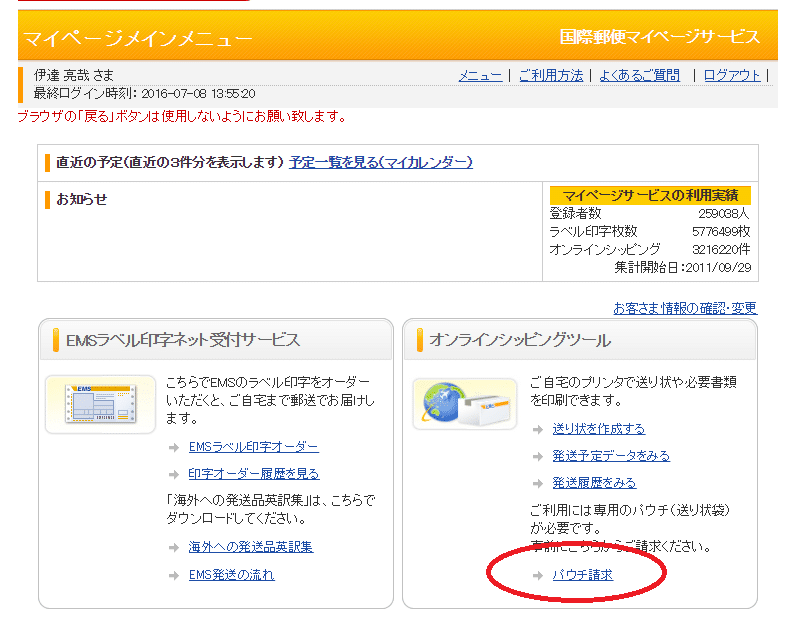
Task: Click 国際郵便マイページサービス header text
Action: tap(659, 37)
